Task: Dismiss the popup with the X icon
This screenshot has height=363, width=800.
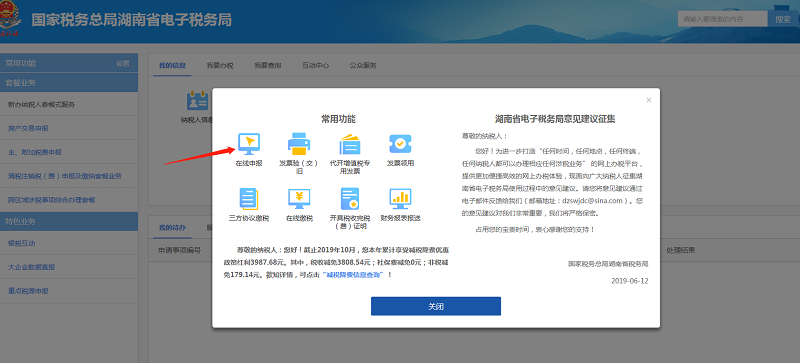Action: click(649, 100)
